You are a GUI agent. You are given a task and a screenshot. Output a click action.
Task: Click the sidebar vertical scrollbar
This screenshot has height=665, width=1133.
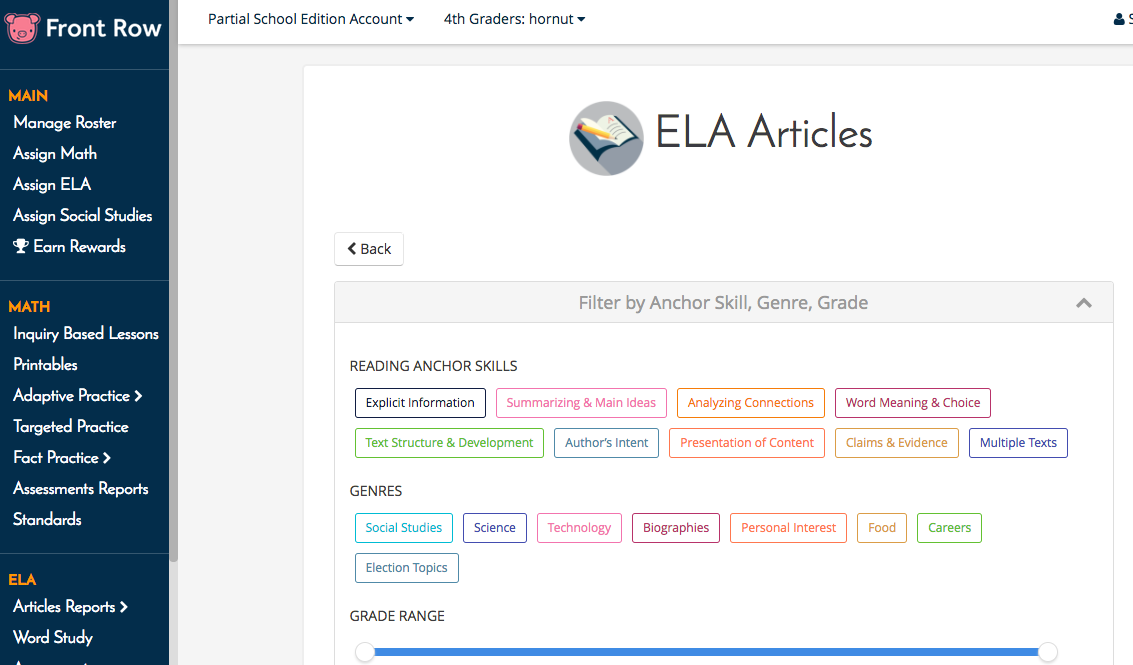[x=173, y=282]
